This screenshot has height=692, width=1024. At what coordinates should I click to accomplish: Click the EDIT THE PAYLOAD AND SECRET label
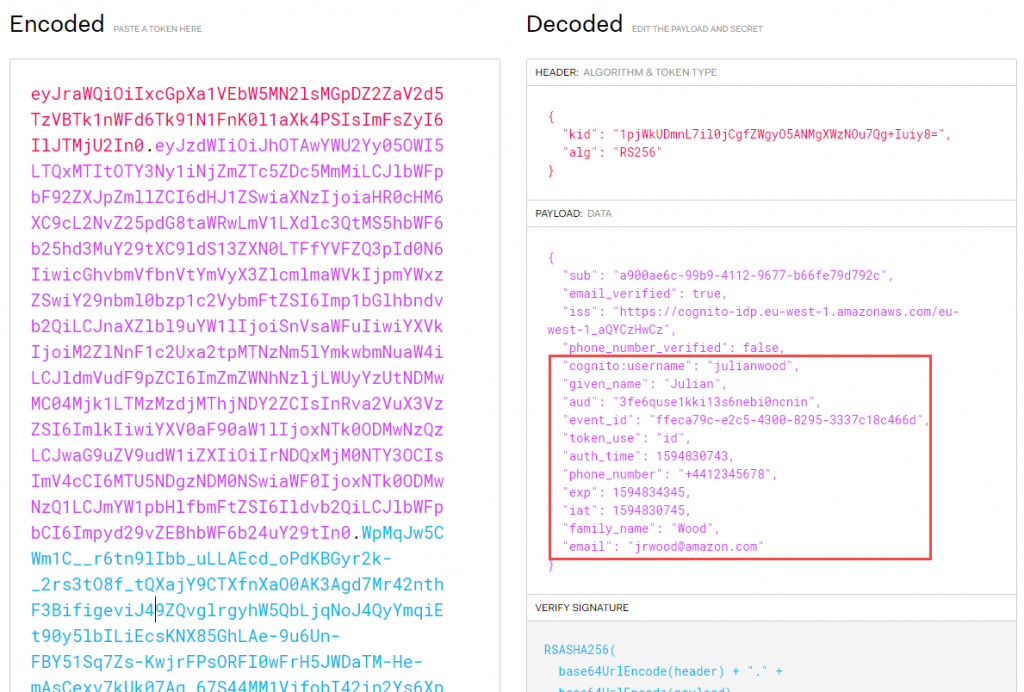click(x=697, y=29)
